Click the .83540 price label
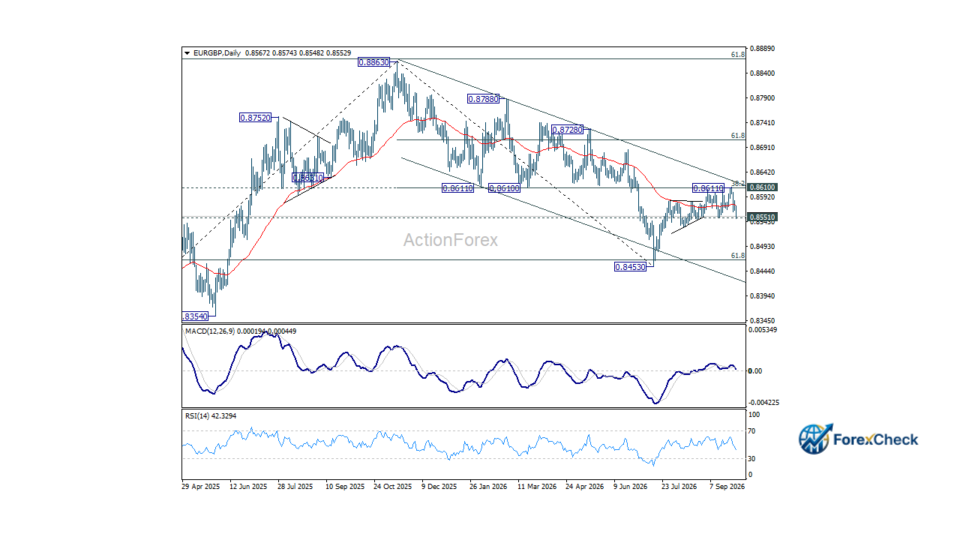Image resolution: width=960 pixels, height=540 pixels. pos(195,317)
